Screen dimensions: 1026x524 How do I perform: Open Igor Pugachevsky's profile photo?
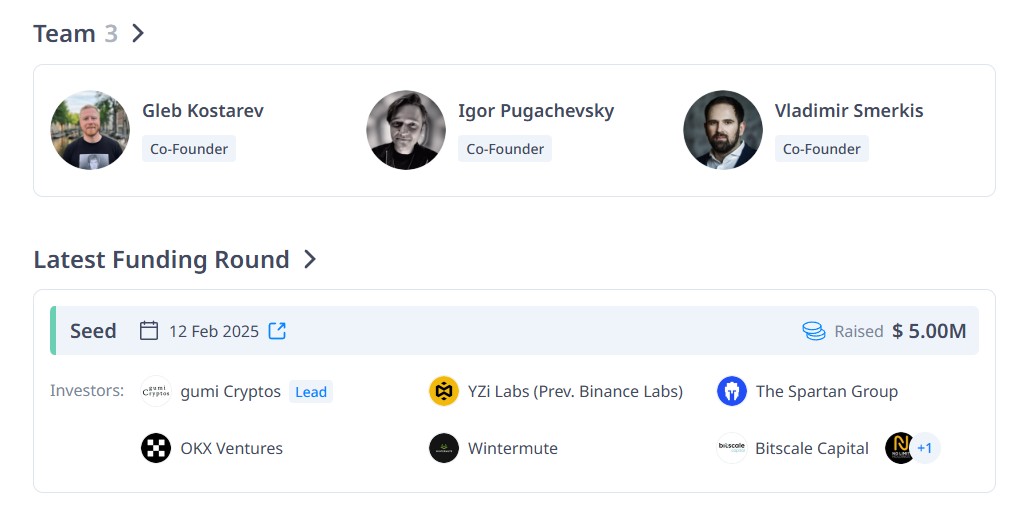[406, 130]
